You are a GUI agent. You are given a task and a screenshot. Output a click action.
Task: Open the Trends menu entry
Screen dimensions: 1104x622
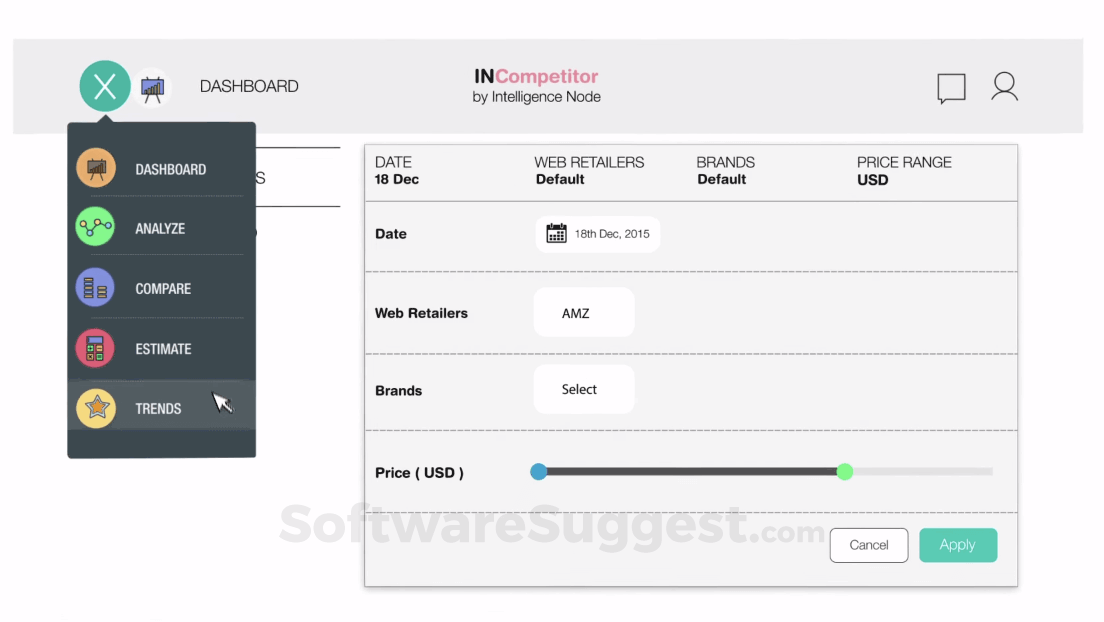[158, 409]
